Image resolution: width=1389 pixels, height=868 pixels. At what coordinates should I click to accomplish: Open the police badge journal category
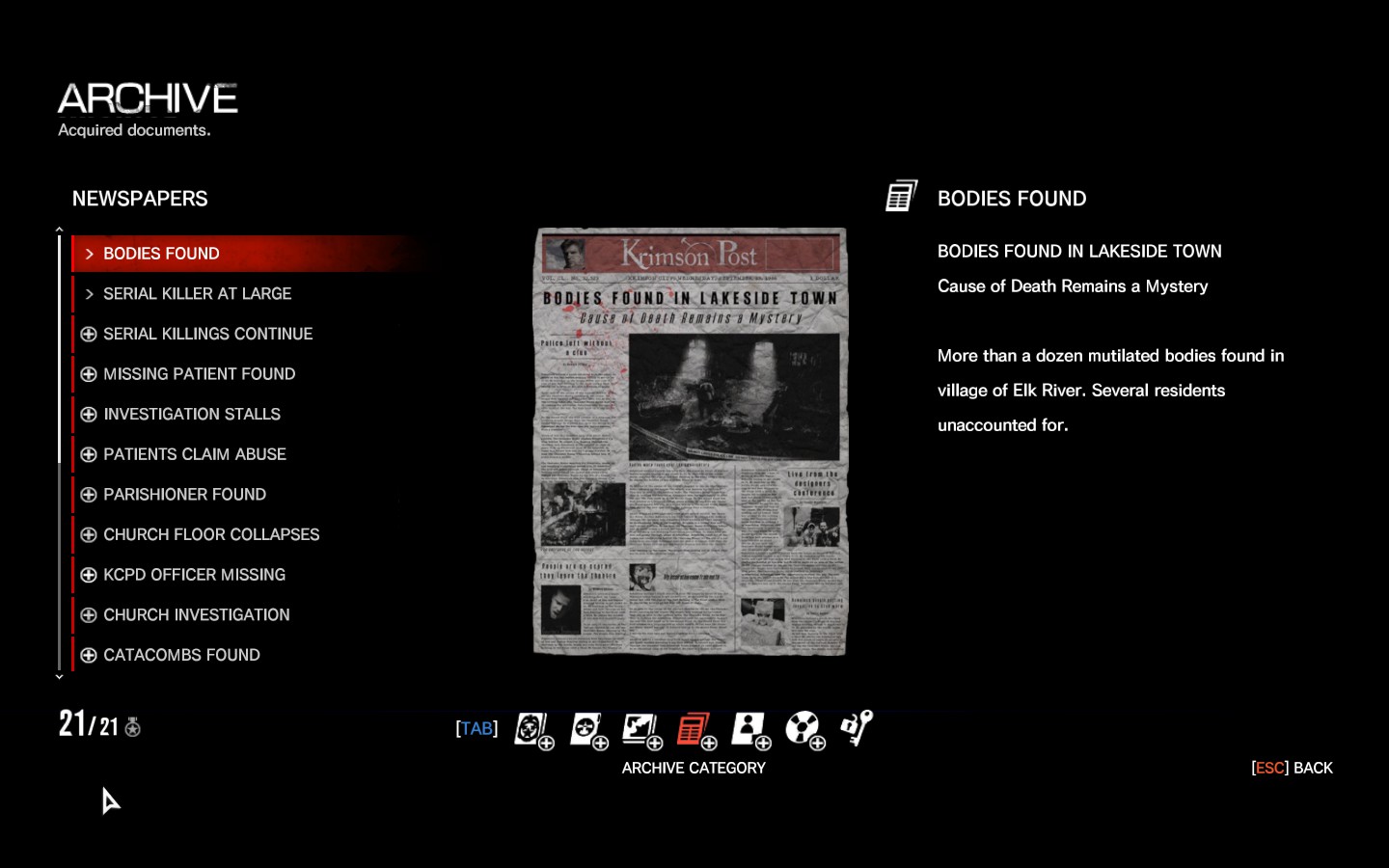531,729
